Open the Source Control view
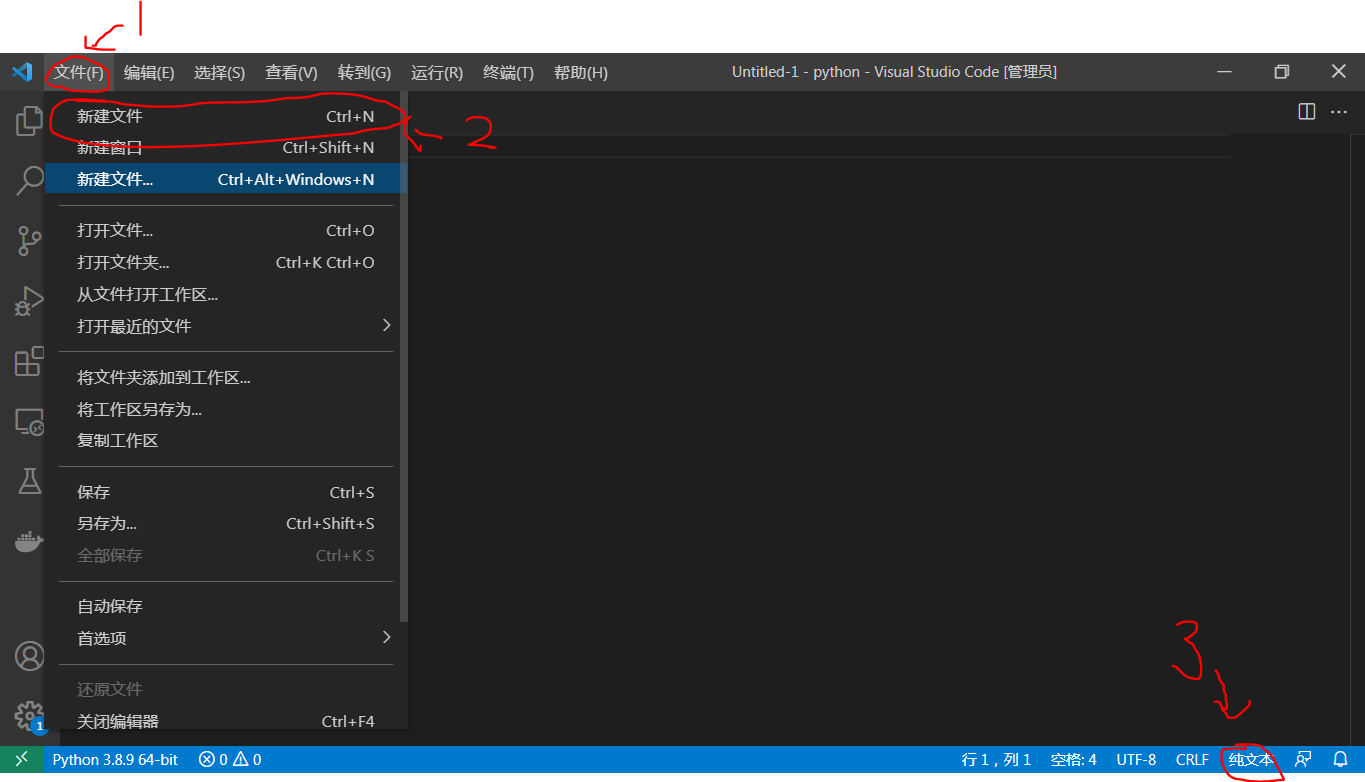Viewport: 1365px width, 782px height. [28, 241]
